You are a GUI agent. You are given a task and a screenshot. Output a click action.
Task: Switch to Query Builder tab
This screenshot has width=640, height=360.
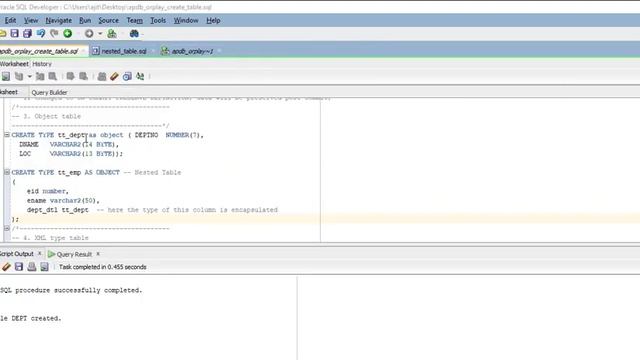coord(49,92)
